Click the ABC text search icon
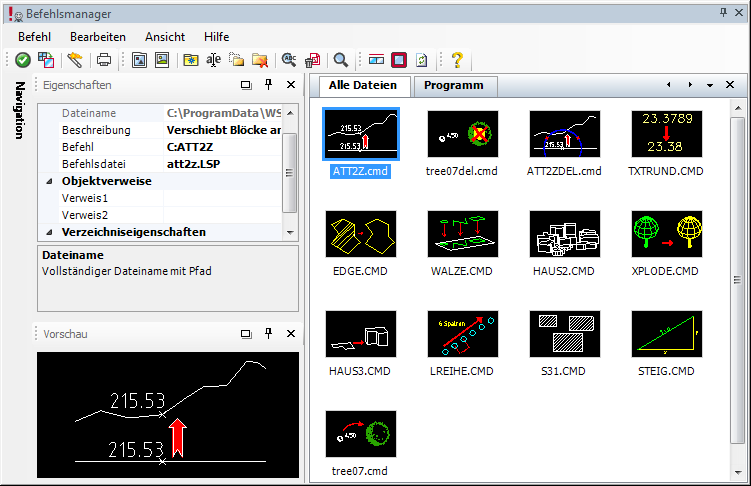The height and width of the screenshot is (486, 751). 289,60
